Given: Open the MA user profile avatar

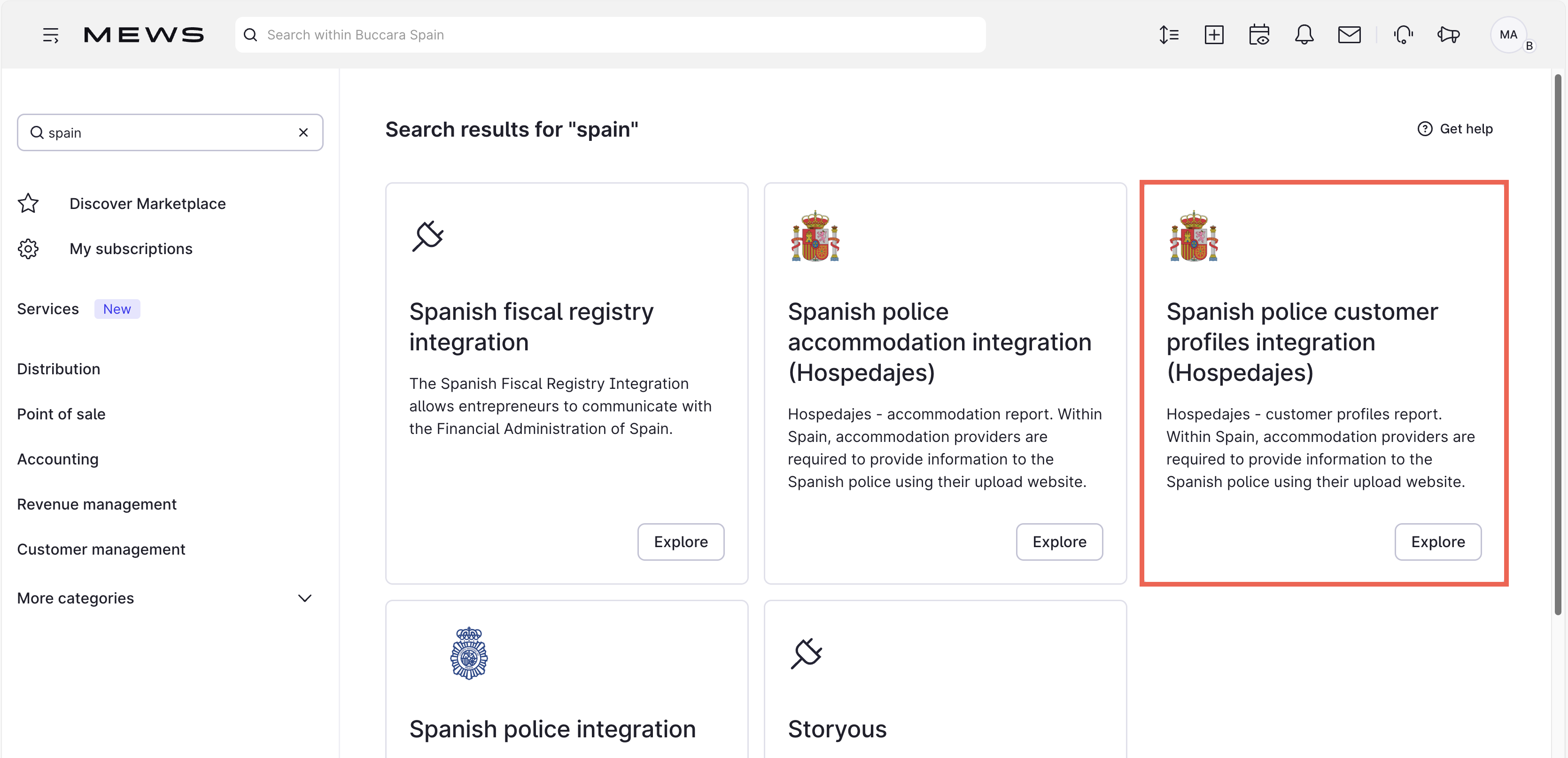Looking at the screenshot, I should click(1508, 35).
